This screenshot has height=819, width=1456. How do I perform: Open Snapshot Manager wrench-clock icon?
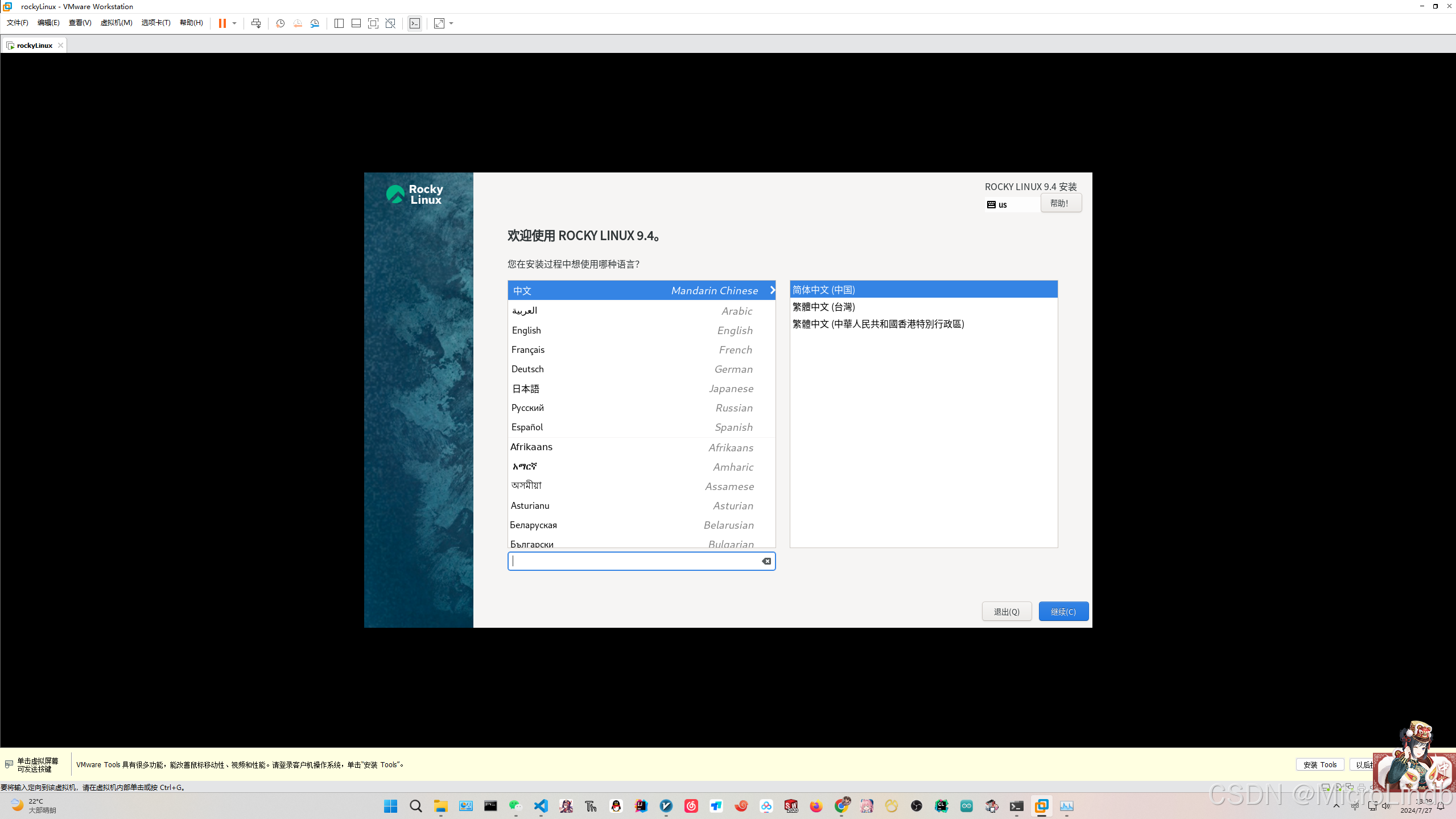coord(315,23)
